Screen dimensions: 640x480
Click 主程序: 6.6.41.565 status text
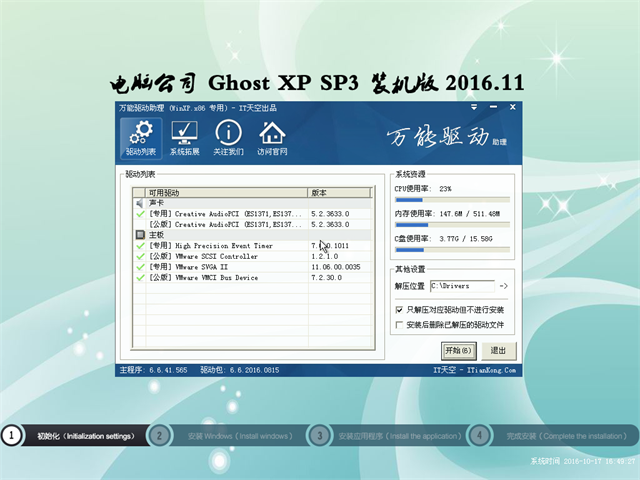[153, 370]
